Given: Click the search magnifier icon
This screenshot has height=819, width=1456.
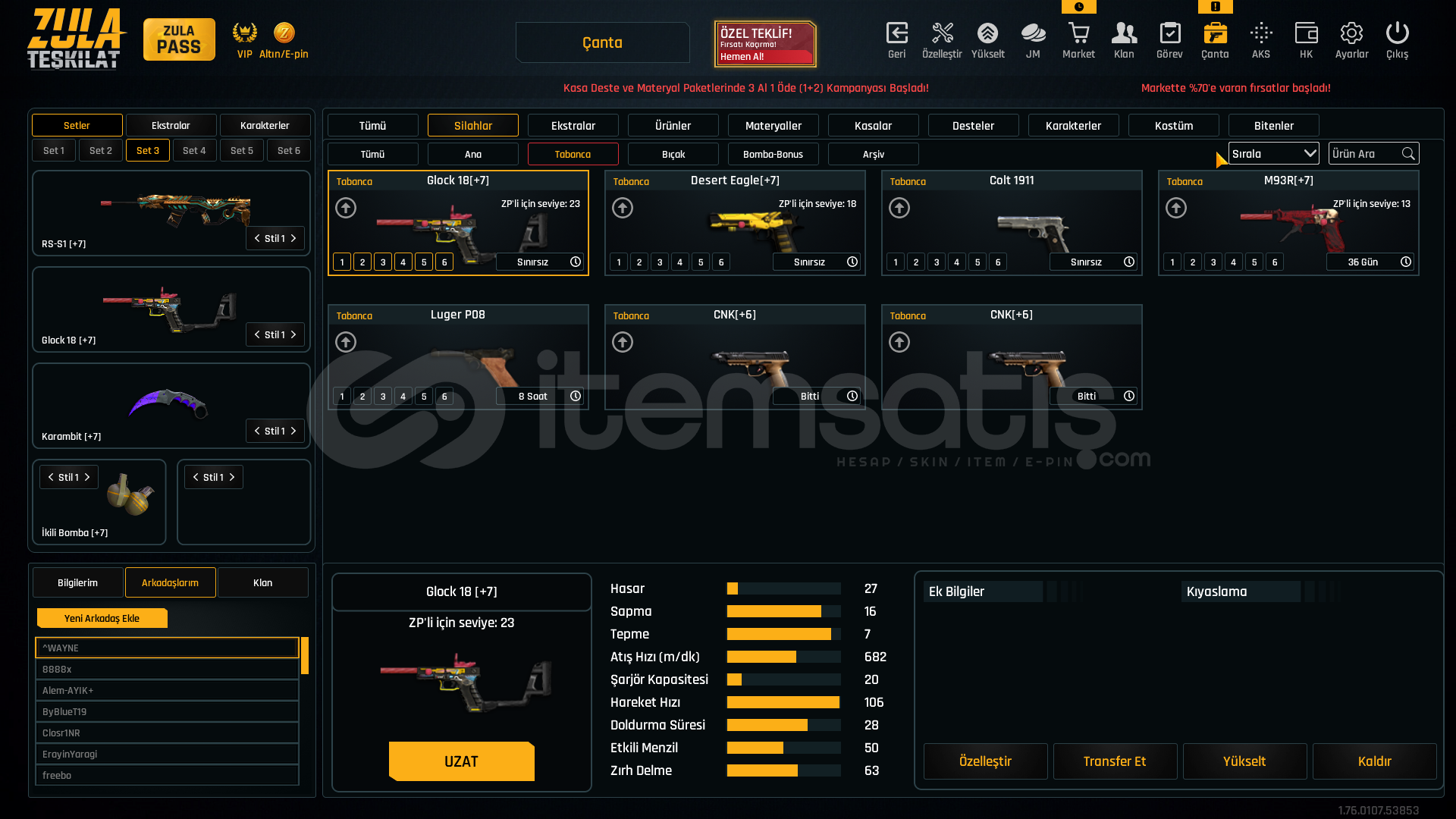Looking at the screenshot, I should [x=1408, y=154].
